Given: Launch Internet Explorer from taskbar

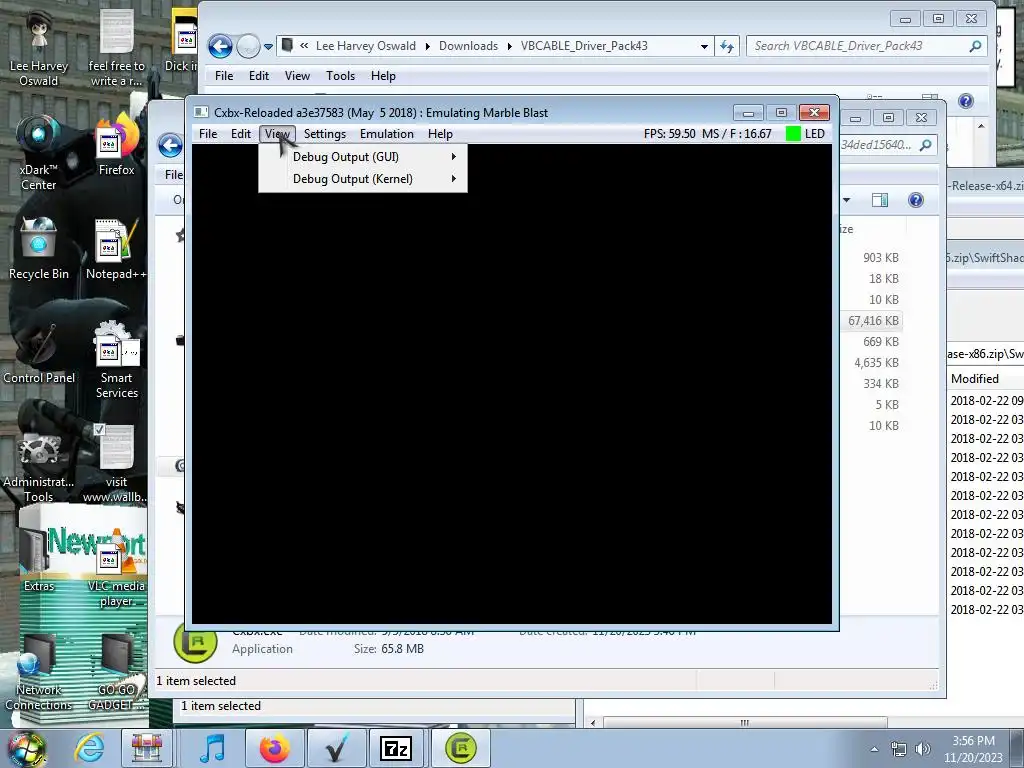Looking at the screenshot, I should pyautogui.click(x=89, y=748).
